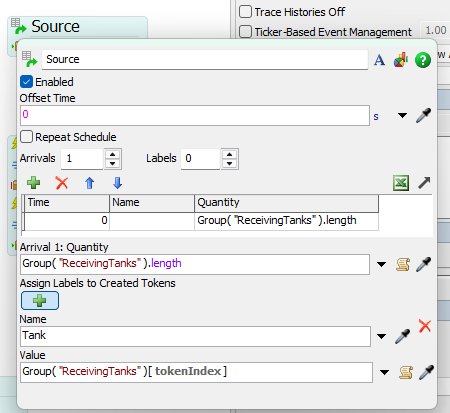Move arrival down with blue arrow
Image resolution: width=450 pixels, height=413 pixels.
(x=117, y=183)
